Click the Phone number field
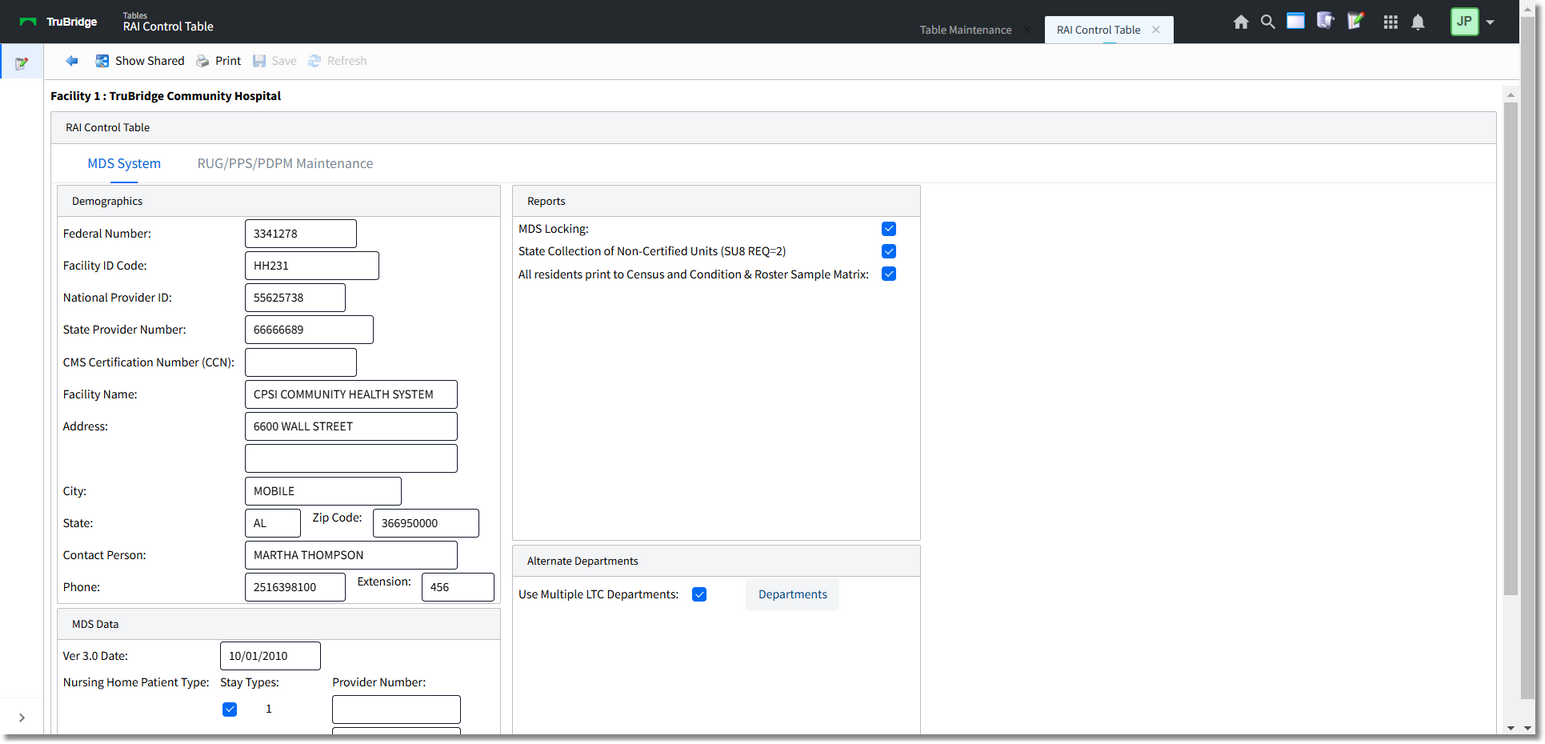This screenshot has width=1545, height=744. click(x=295, y=587)
